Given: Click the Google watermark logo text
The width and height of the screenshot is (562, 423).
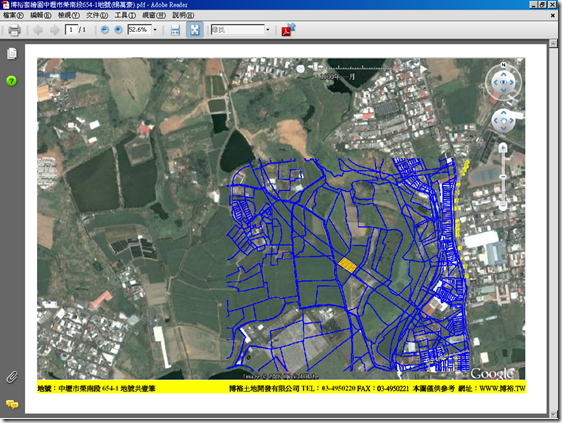Looking at the screenshot, I should [492, 373].
